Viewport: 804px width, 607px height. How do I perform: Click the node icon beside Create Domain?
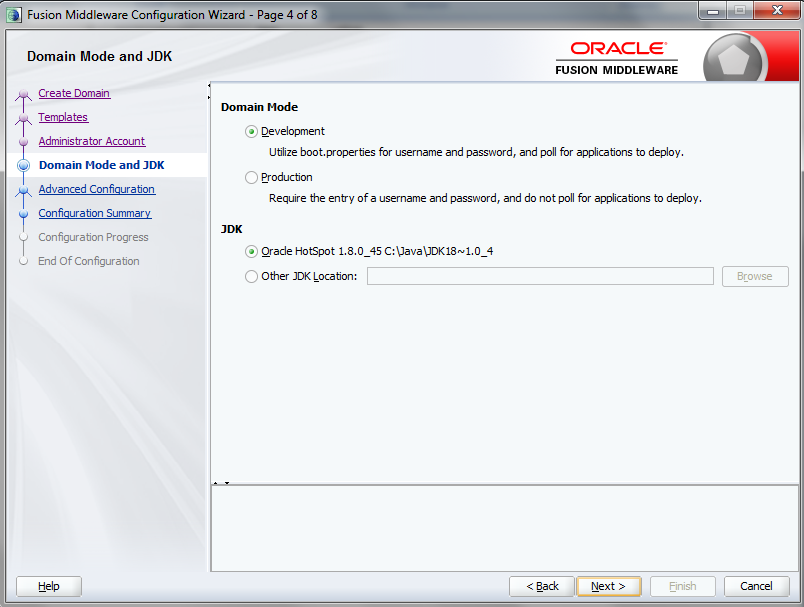click(x=23, y=93)
